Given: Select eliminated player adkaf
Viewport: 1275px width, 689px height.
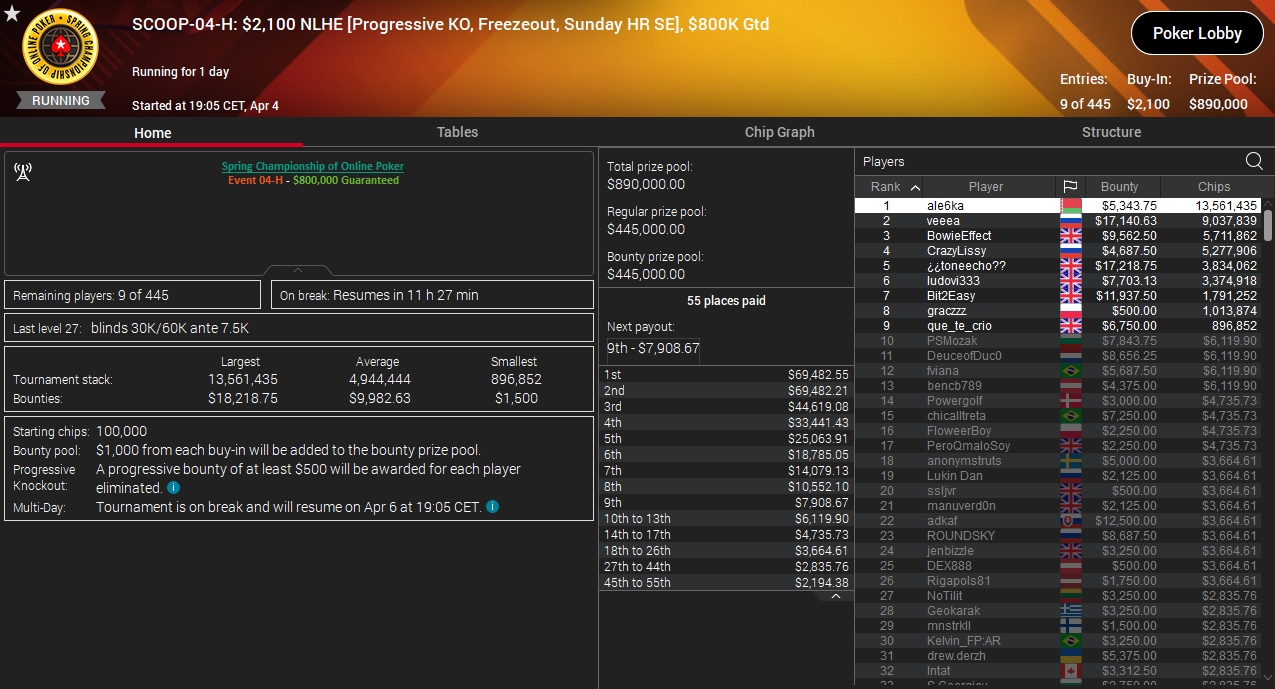Looking at the screenshot, I should [1058, 521].
